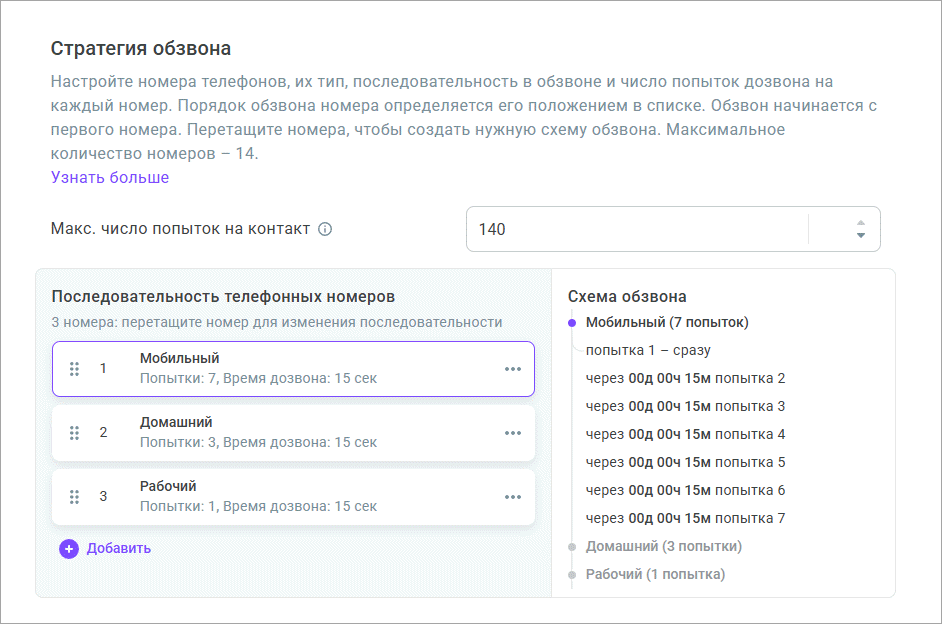Click drag handle for Рабочий number
Viewport: 942px width, 624px height.
click(x=74, y=497)
